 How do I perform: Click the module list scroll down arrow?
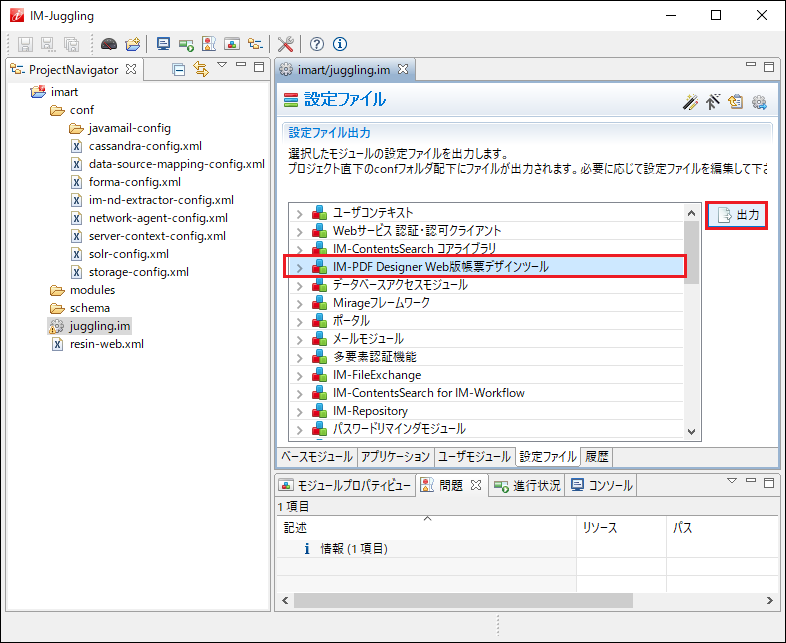[x=691, y=432]
